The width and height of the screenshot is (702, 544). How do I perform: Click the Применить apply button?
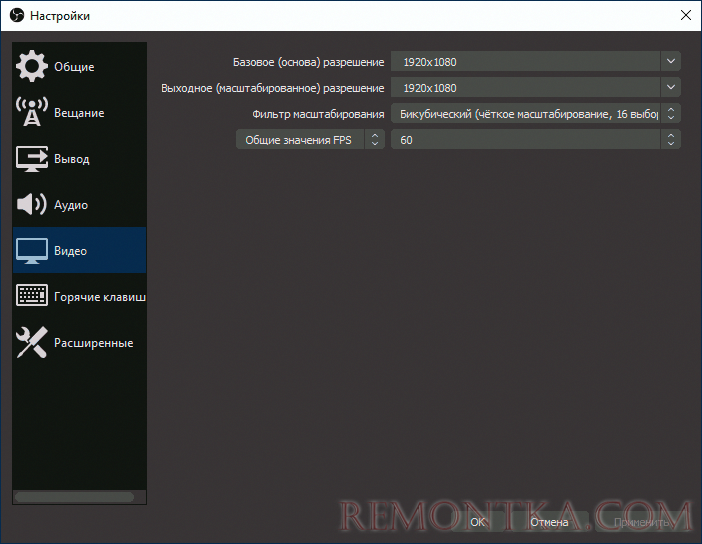point(642,522)
